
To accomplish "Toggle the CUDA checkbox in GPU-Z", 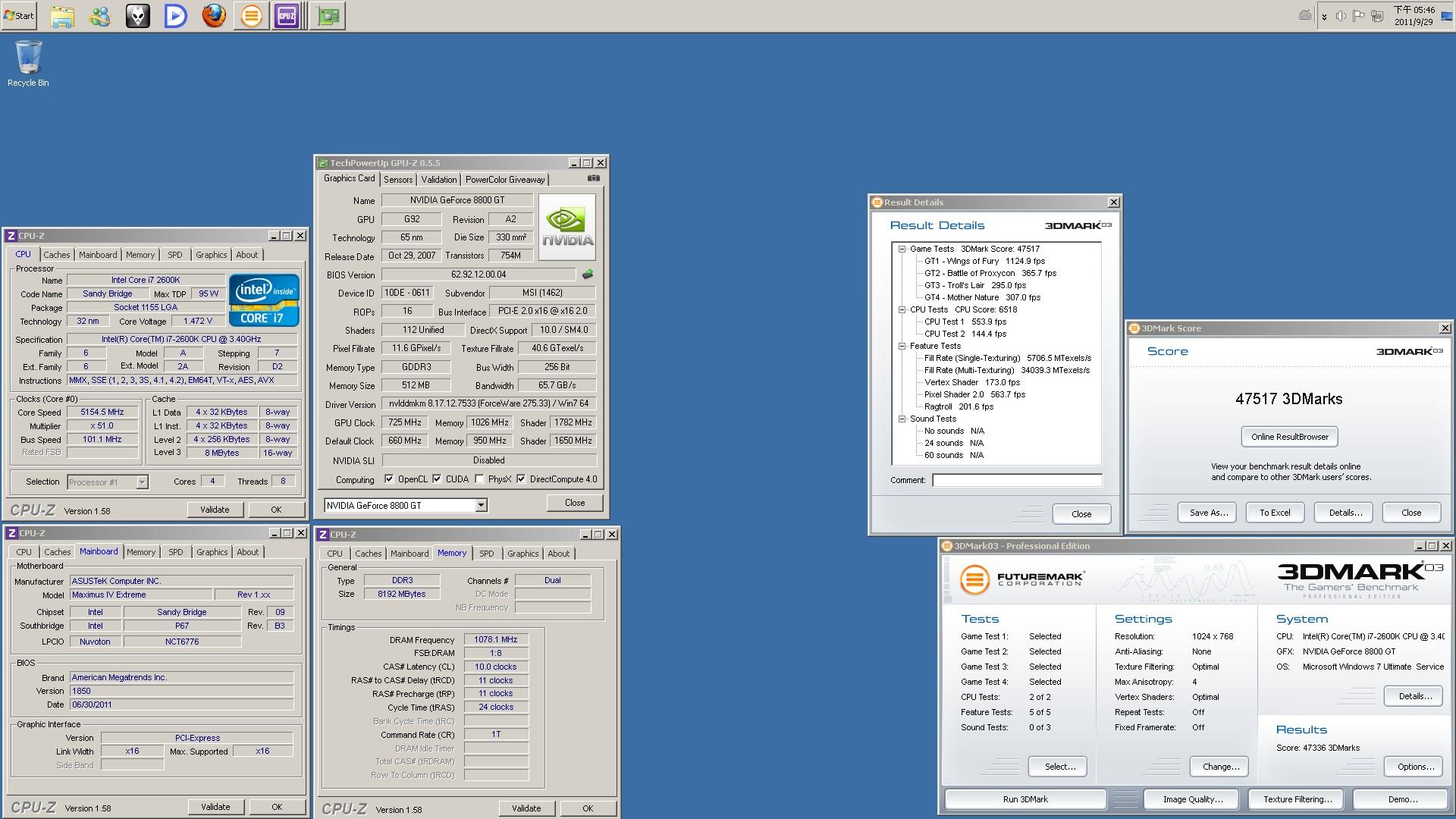I will 437,479.
